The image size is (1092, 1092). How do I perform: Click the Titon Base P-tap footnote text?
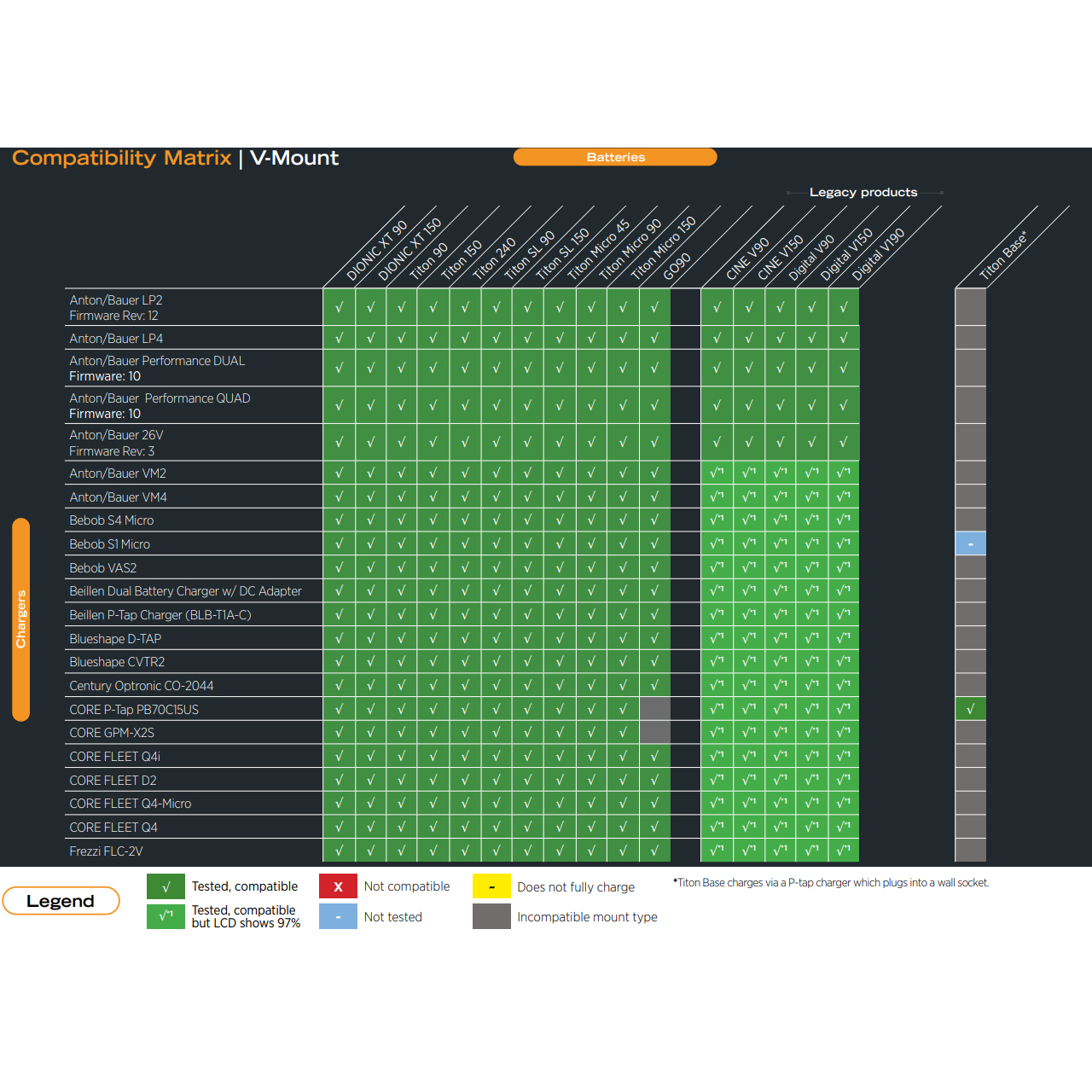pyautogui.click(x=831, y=883)
